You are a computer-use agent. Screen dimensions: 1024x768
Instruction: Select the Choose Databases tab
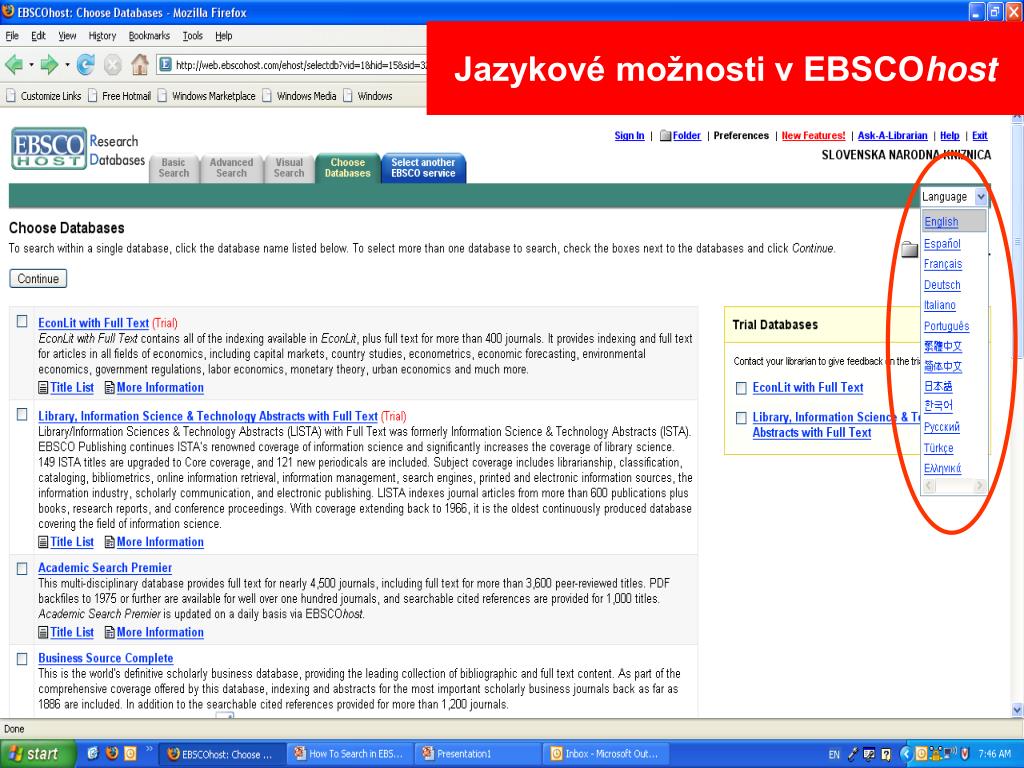tap(347, 168)
